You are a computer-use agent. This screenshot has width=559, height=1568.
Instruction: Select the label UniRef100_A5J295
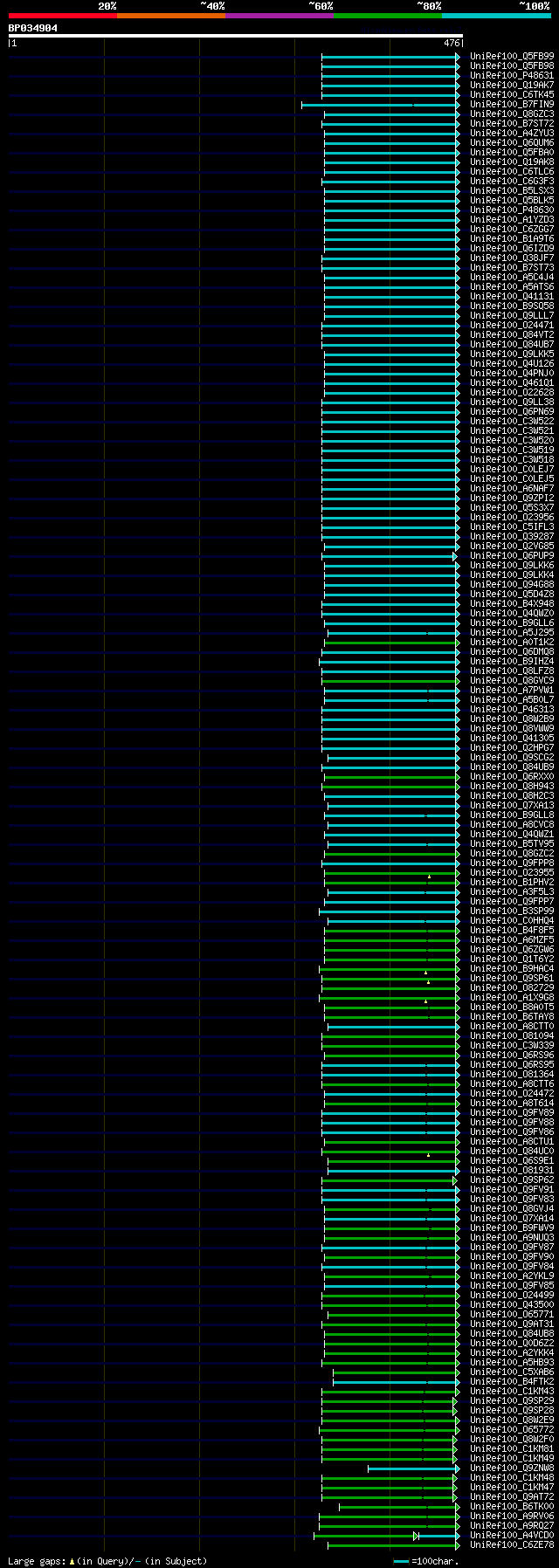[x=512, y=632]
